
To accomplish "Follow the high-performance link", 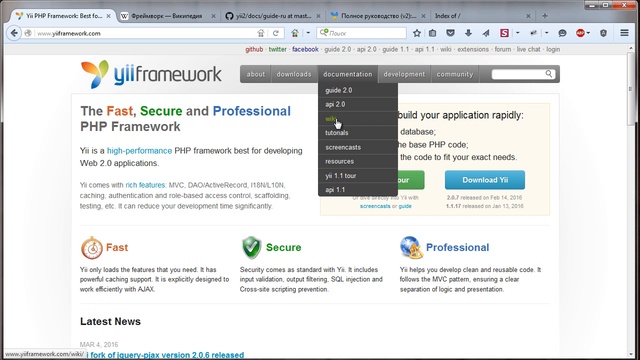I will [x=139, y=151].
